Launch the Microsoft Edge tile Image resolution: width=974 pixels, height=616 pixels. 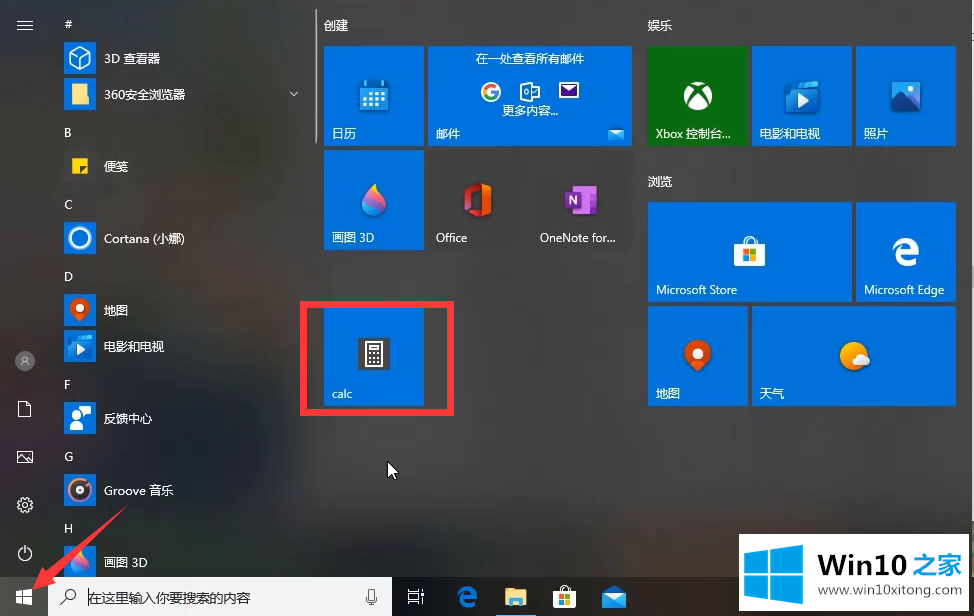tap(906, 252)
